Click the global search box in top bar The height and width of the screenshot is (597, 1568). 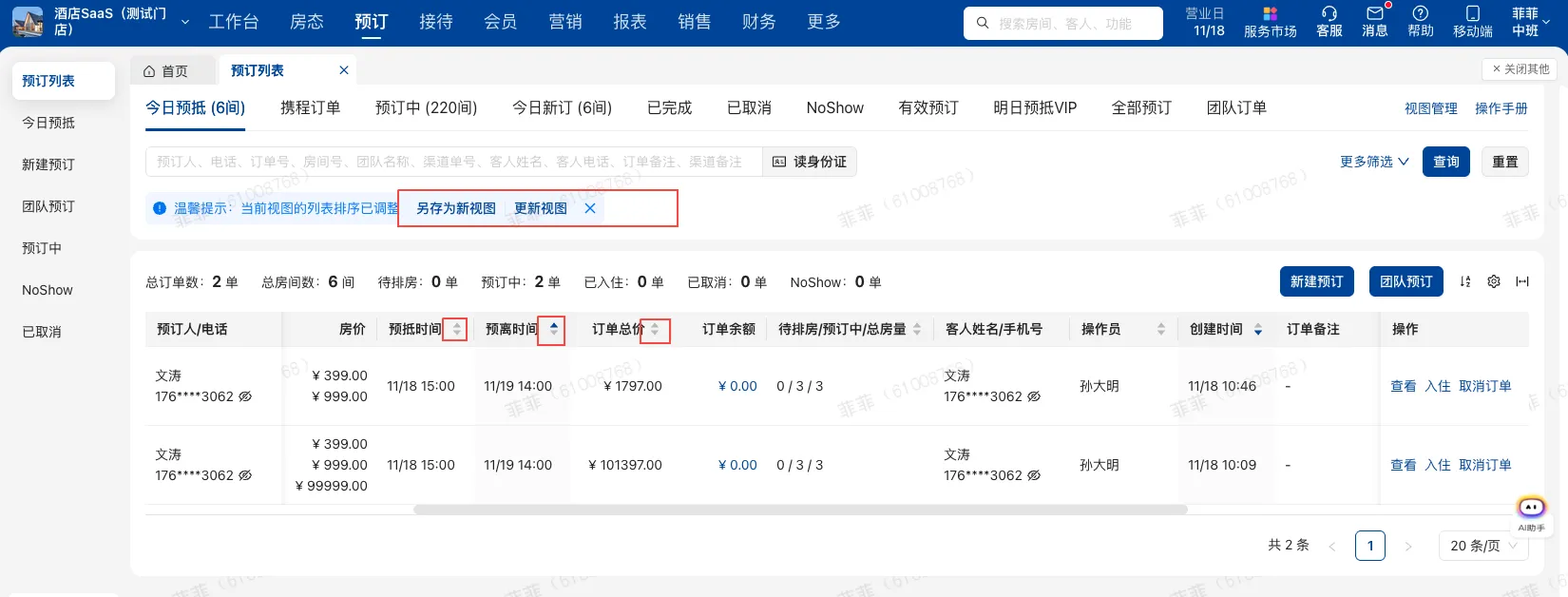tap(1063, 23)
